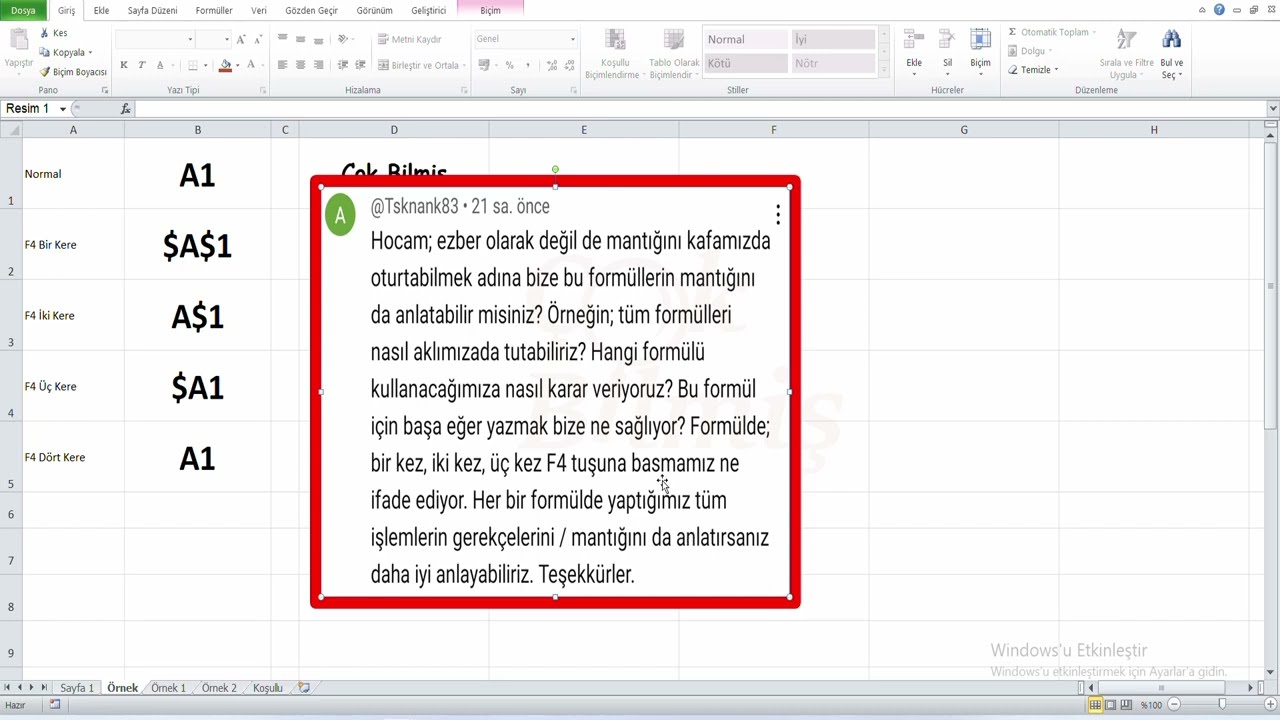Screen dimensions: 1280x720
Task: Open the Koşullu sheet tab
Action: (267, 688)
